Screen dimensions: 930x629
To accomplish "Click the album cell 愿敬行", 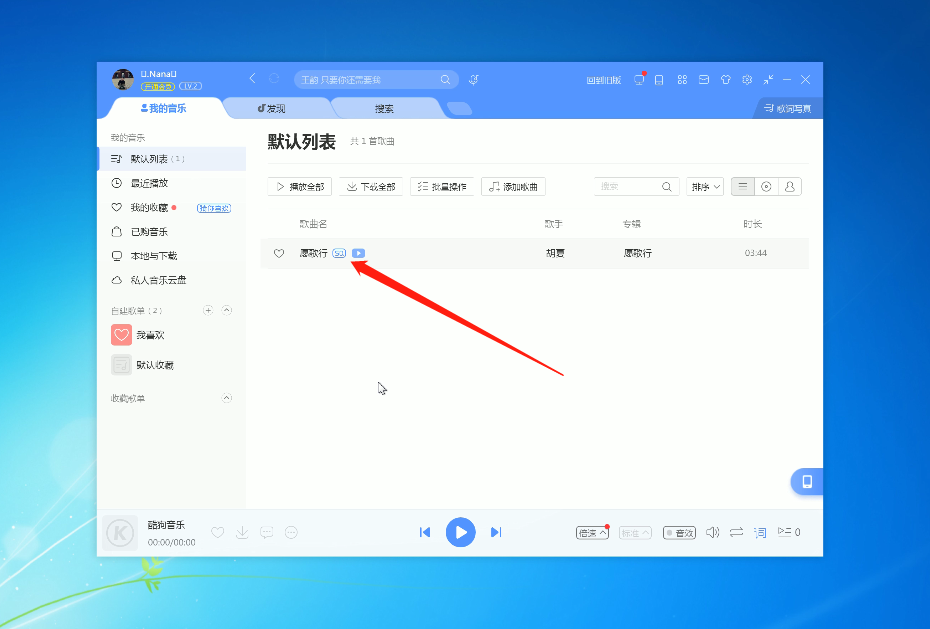I will [638, 253].
